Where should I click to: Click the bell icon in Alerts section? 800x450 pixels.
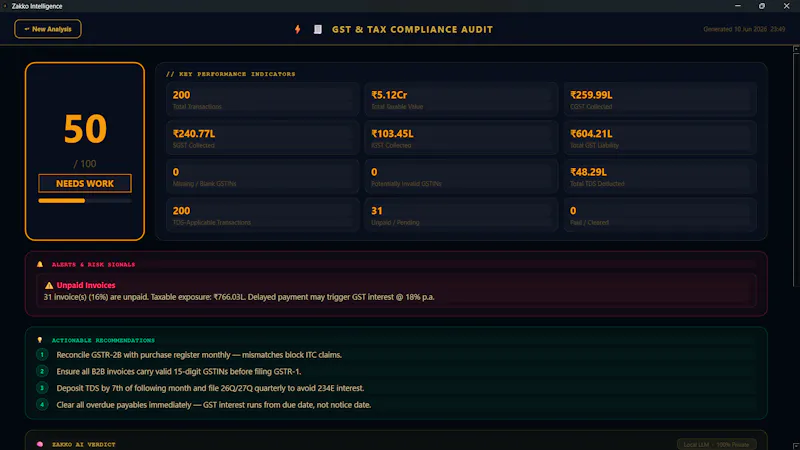(40, 264)
